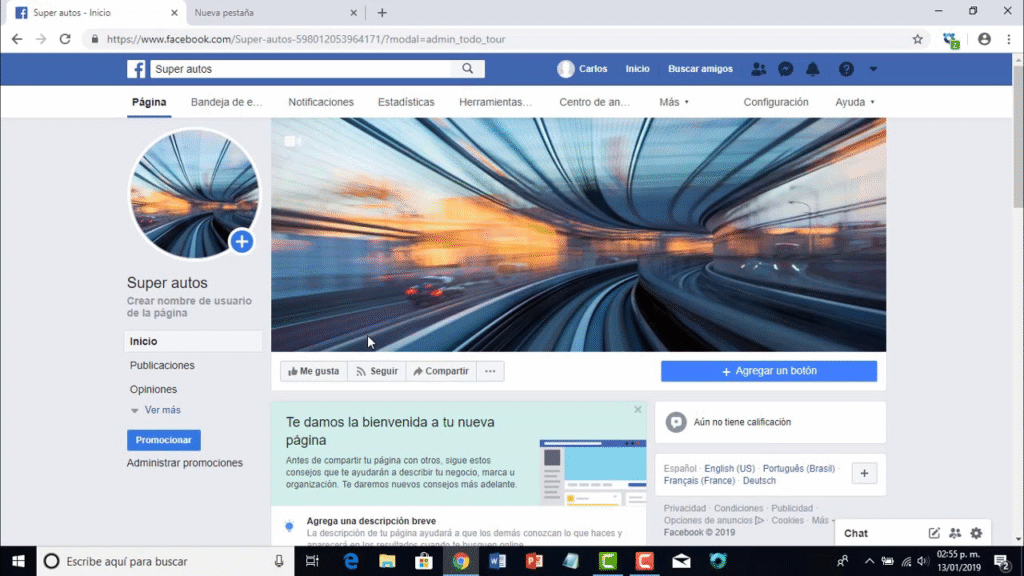The width and height of the screenshot is (1024, 576).
Task: Open the notifications bell icon
Action: point(813,69)
